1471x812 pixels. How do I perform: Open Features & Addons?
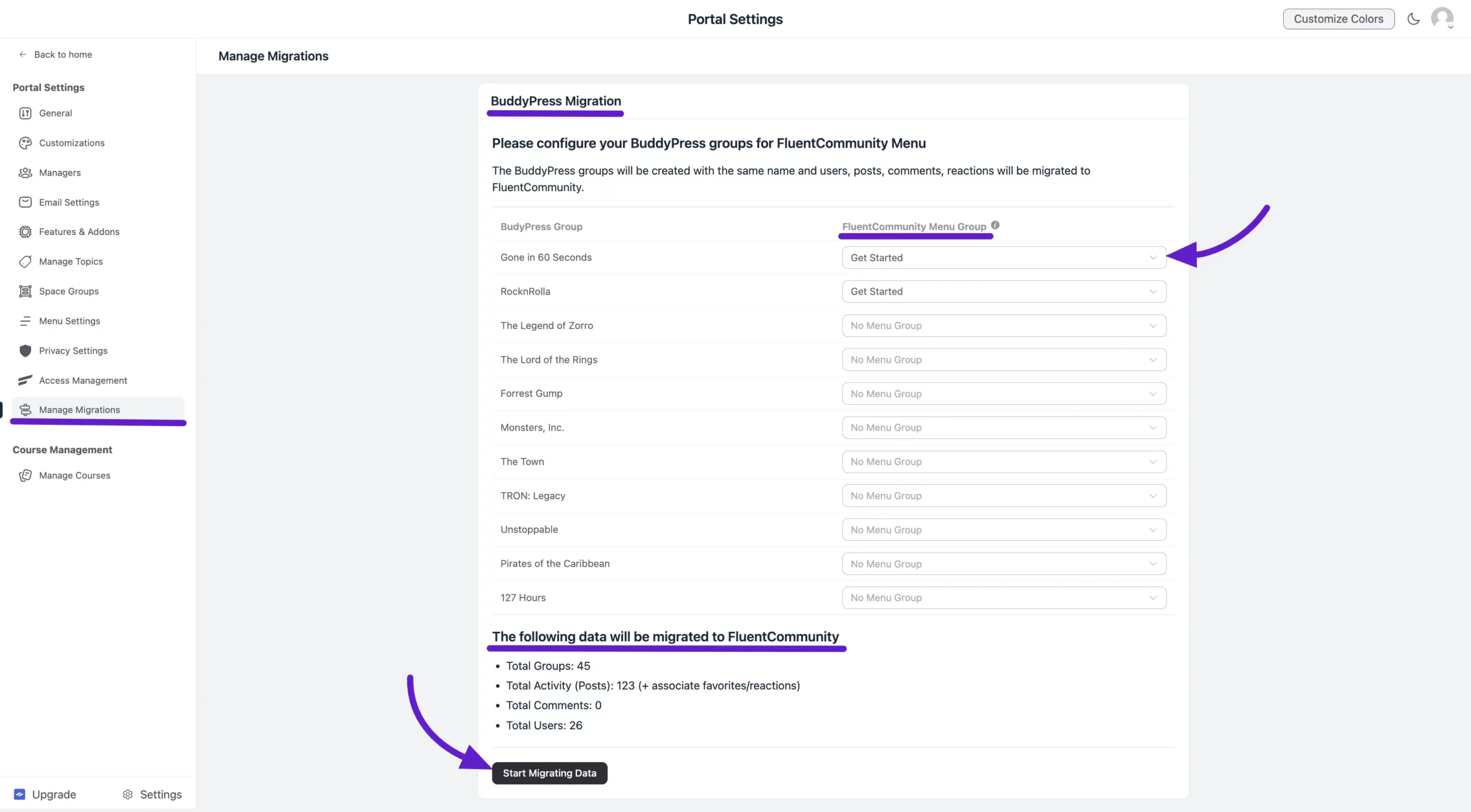point(98,232)
